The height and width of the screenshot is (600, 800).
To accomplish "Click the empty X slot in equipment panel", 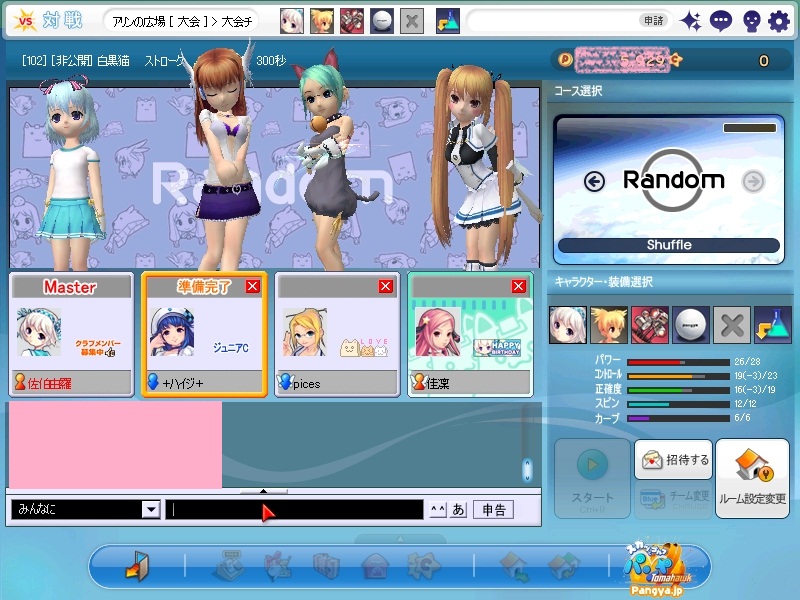I will [732, 325].
